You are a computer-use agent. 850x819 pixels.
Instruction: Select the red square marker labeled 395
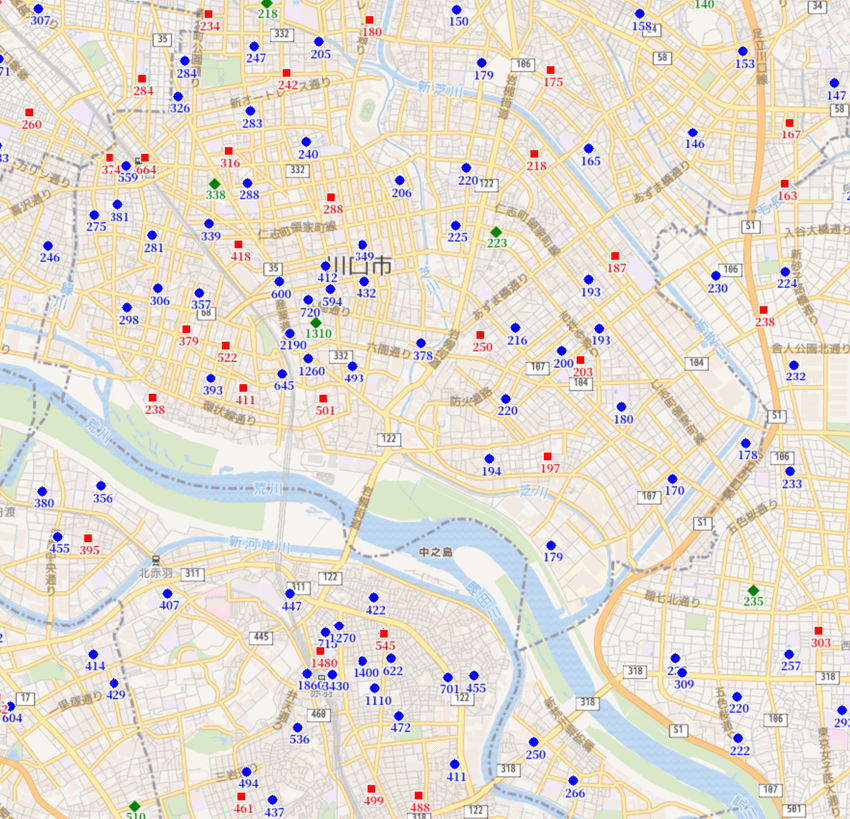(88, 538)
